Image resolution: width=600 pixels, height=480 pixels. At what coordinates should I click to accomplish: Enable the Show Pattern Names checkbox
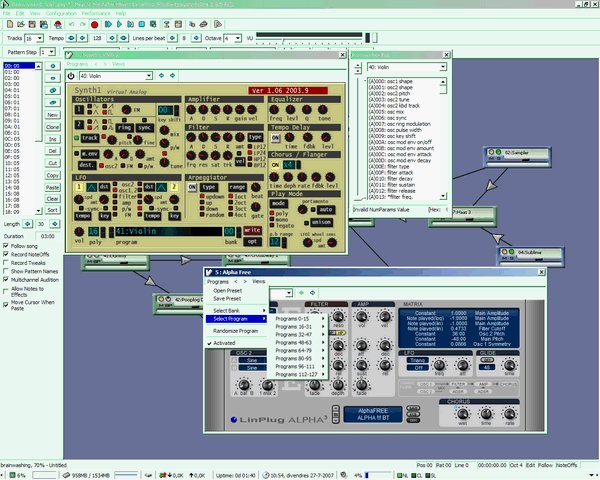pyautogui.click(x=6, y=271)
